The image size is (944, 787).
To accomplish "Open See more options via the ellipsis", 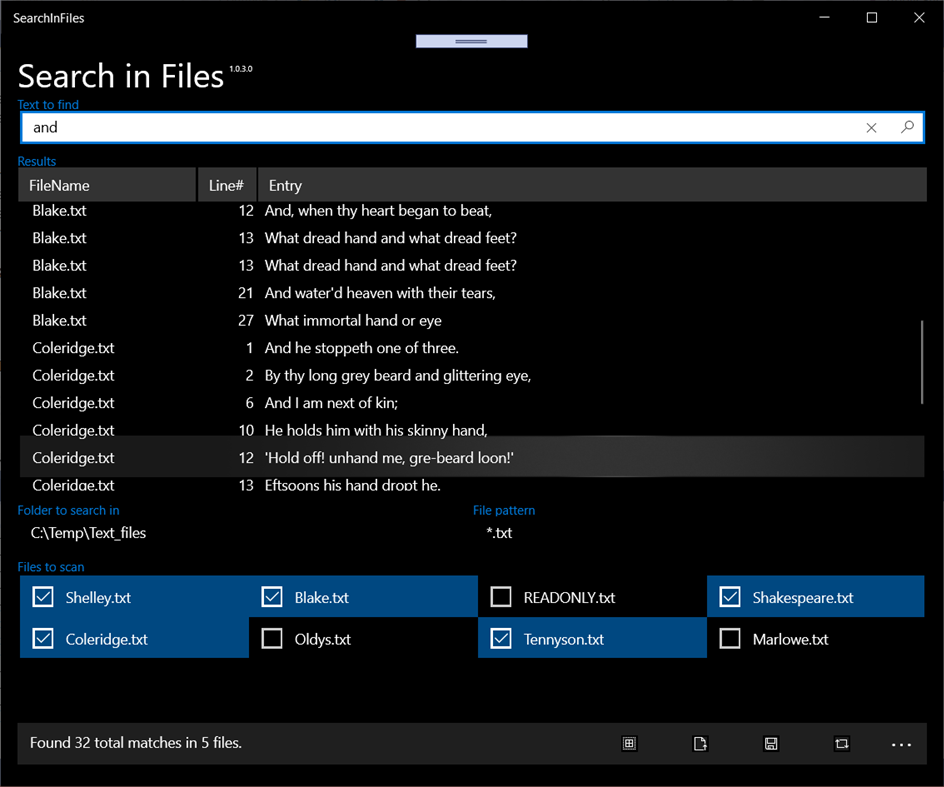I will [902, 744].
